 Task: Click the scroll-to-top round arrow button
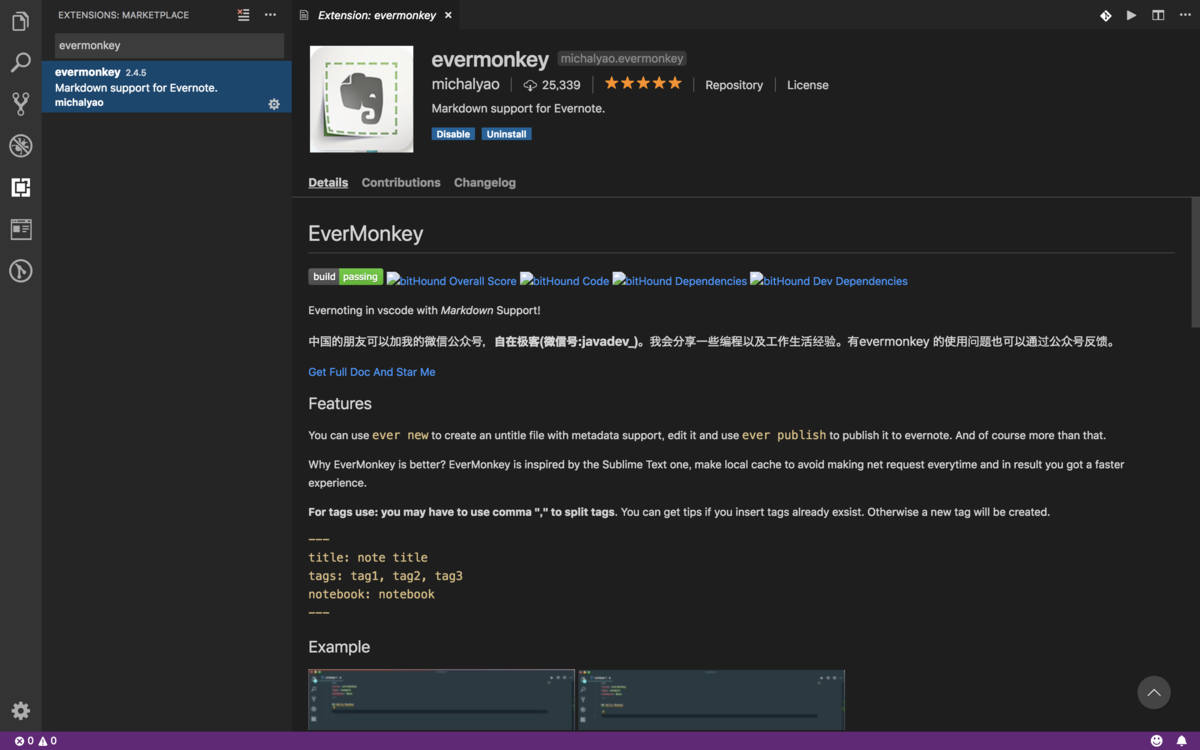click(1154, 692)
